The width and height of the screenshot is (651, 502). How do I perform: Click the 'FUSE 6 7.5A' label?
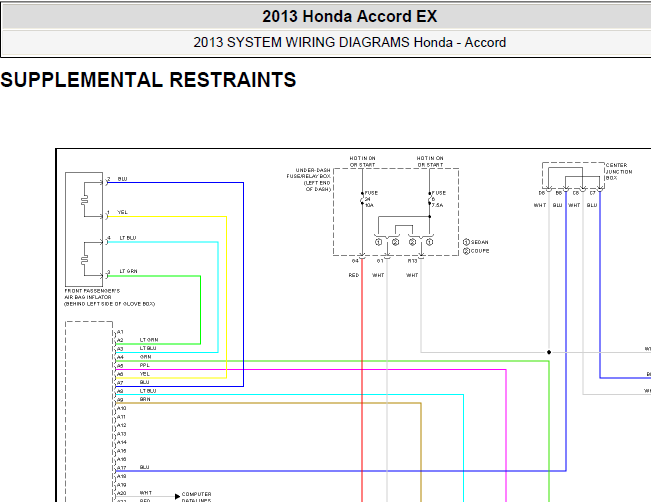click(438, 199)
